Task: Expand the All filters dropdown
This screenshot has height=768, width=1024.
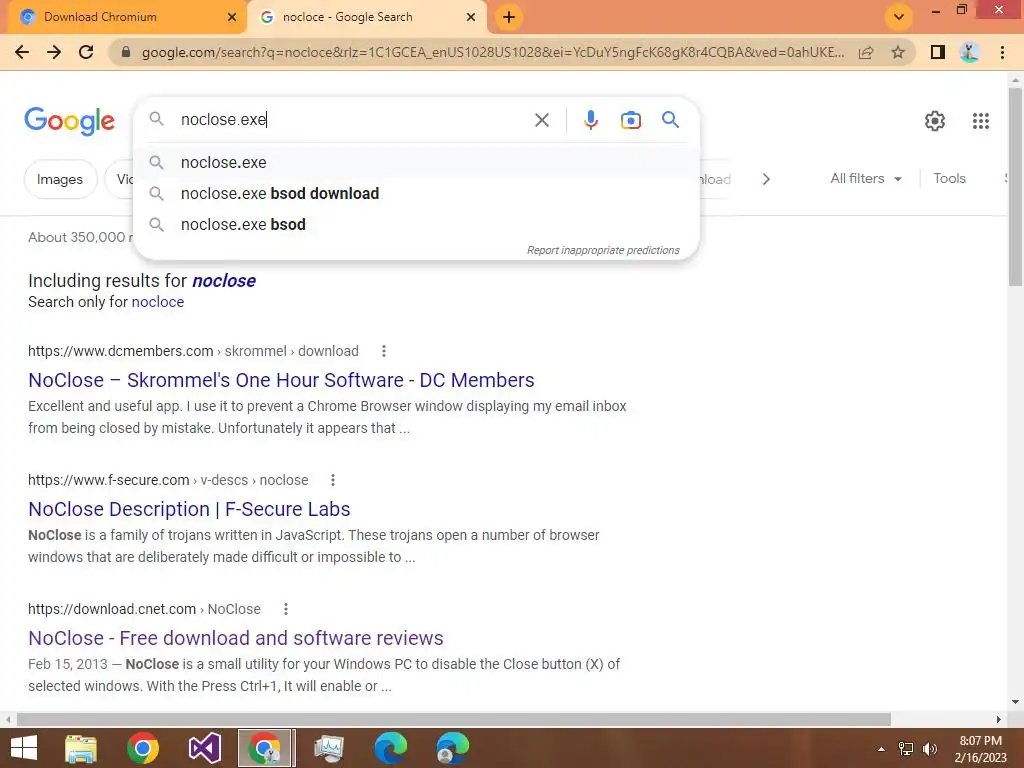Action: (x=866, y=178)
